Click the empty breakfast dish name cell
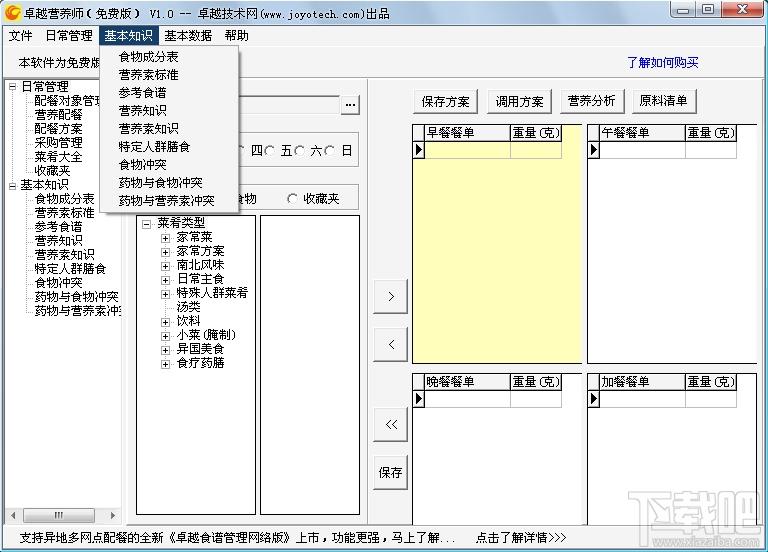This screenshot has width=768, height=552. click(x=467, y=150)
